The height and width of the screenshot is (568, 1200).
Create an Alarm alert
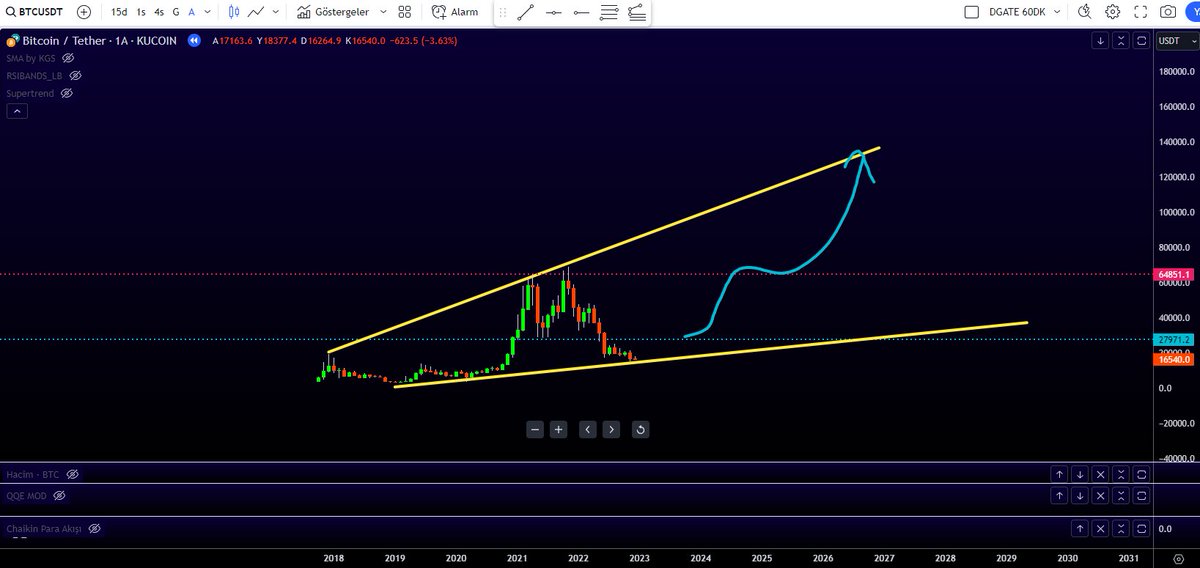tap(455, 12)
